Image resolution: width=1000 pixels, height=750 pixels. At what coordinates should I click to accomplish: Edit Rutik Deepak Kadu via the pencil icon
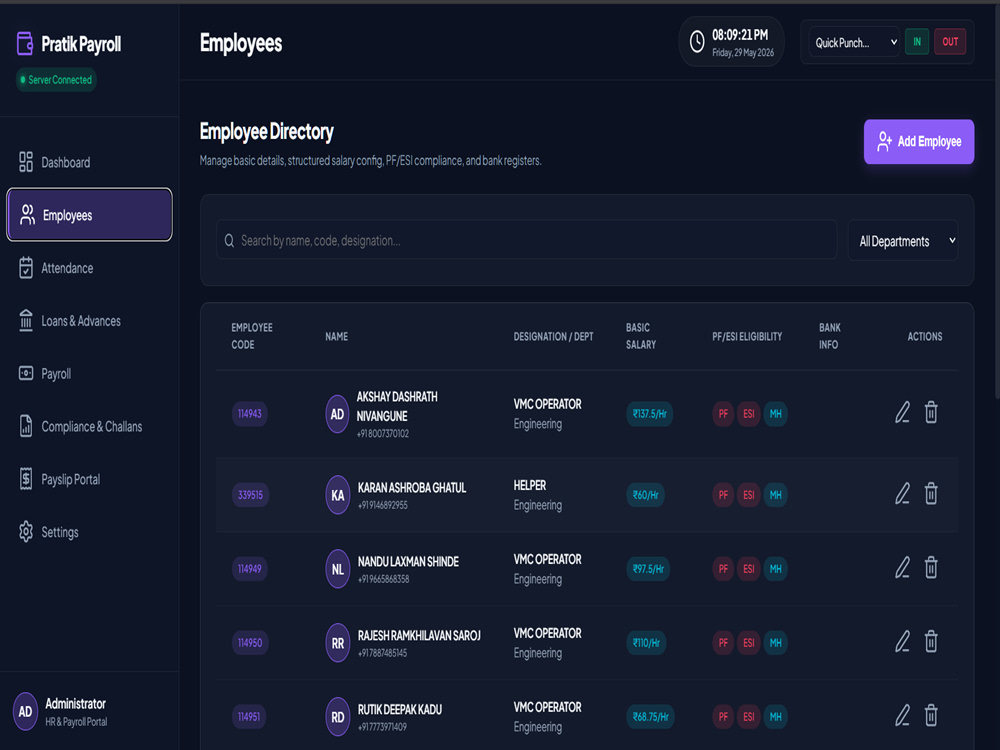(x=902, y=716)
